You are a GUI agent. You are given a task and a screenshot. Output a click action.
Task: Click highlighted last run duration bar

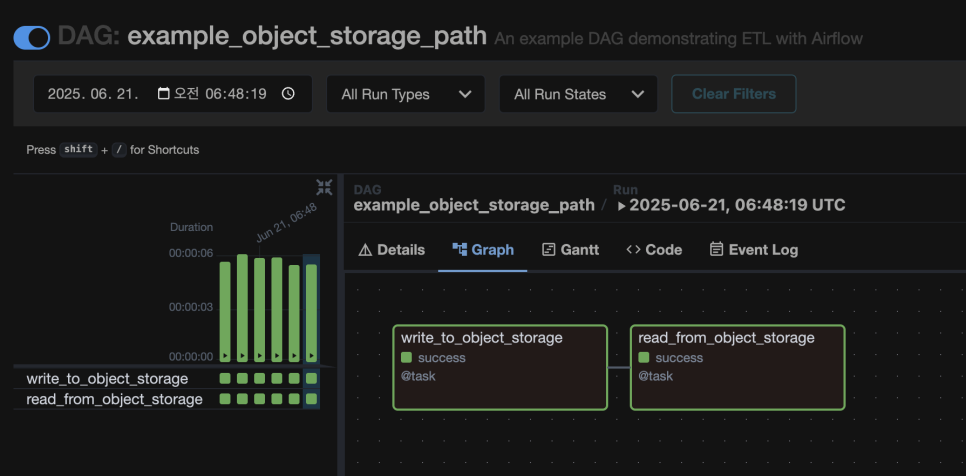coord(311,313)
